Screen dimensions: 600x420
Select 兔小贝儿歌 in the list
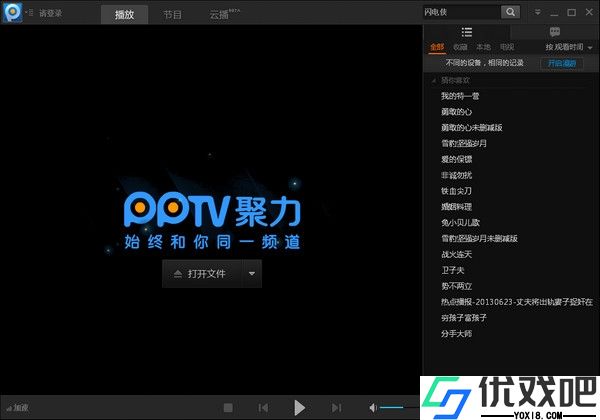pyautogui.click(x=460, y=223)
